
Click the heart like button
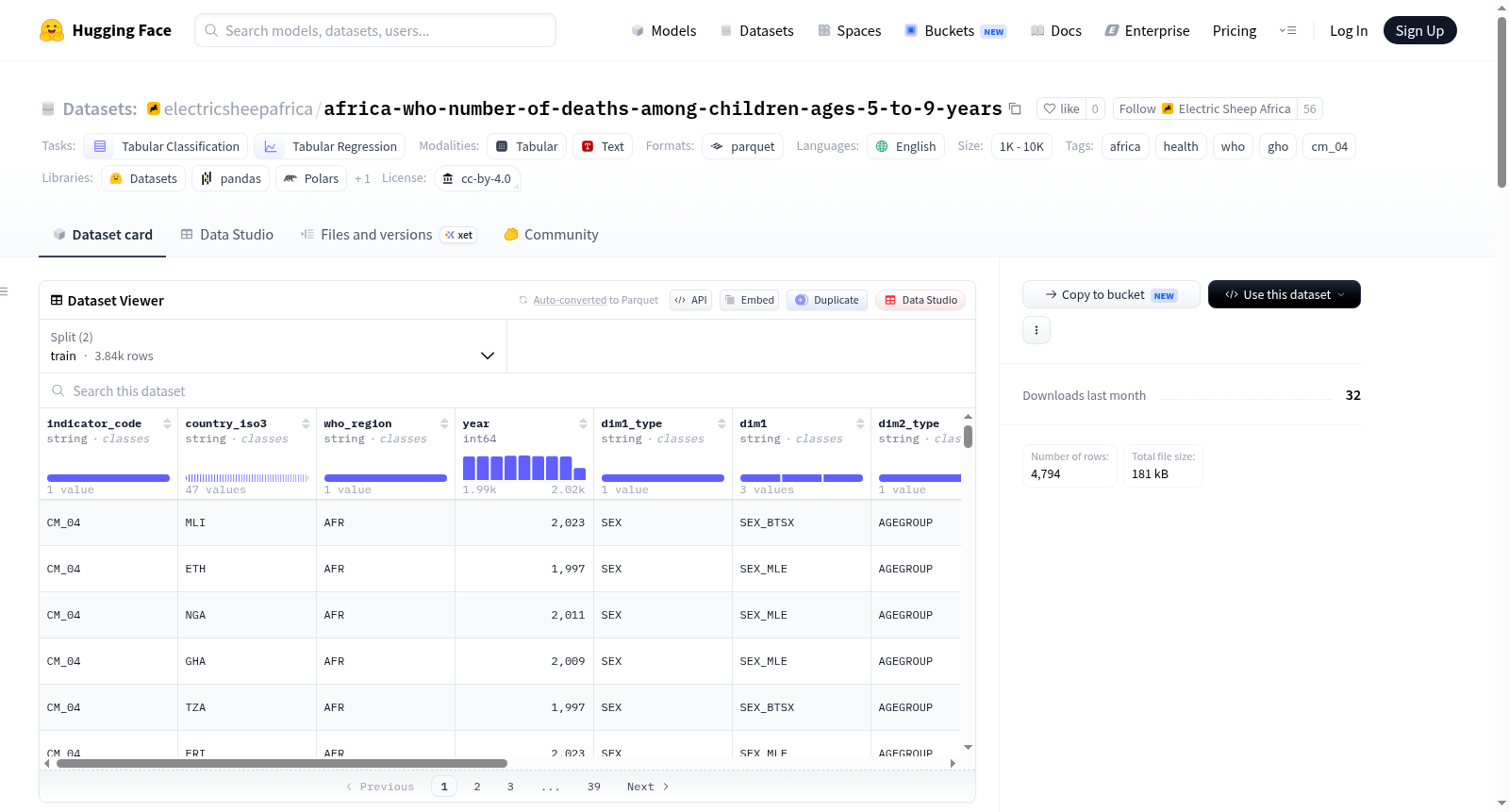click(x=1061, y=108)
